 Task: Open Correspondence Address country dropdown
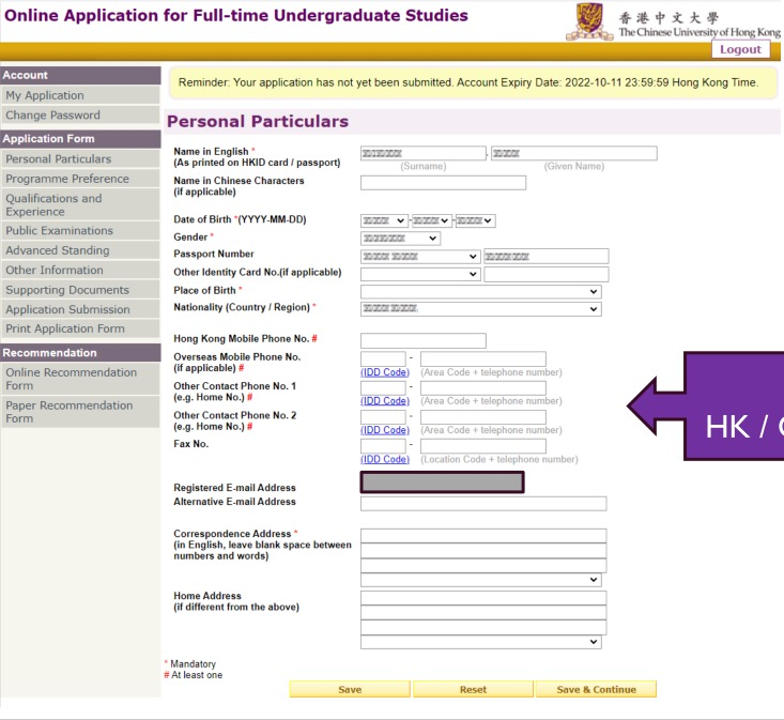click(480, 580)
